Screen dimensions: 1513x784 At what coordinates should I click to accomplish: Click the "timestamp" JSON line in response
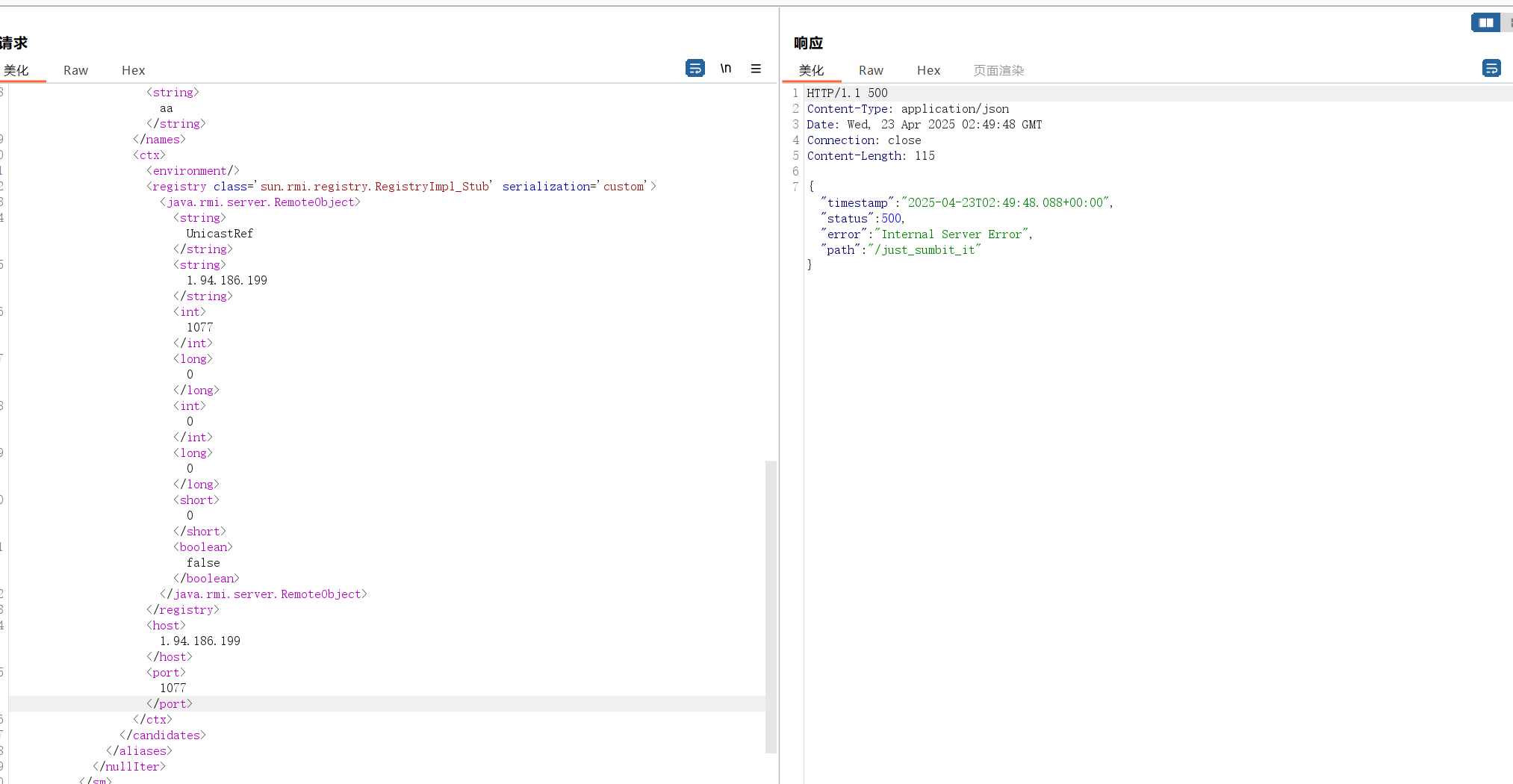click(966, 203)
